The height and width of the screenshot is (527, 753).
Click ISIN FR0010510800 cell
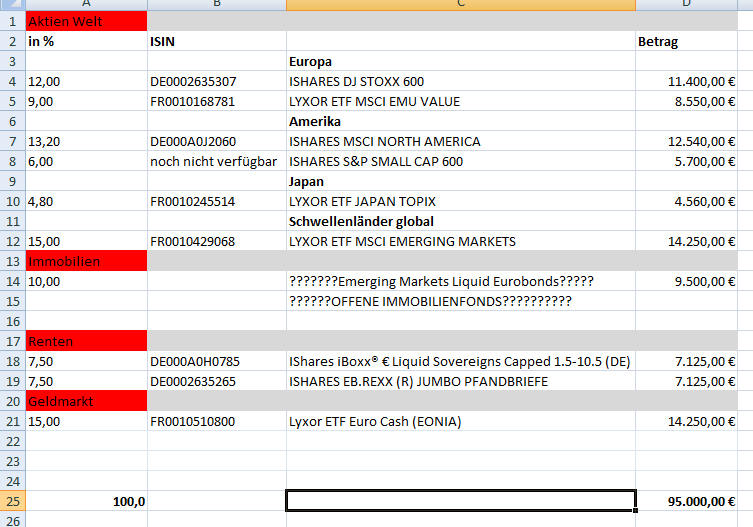217,421
